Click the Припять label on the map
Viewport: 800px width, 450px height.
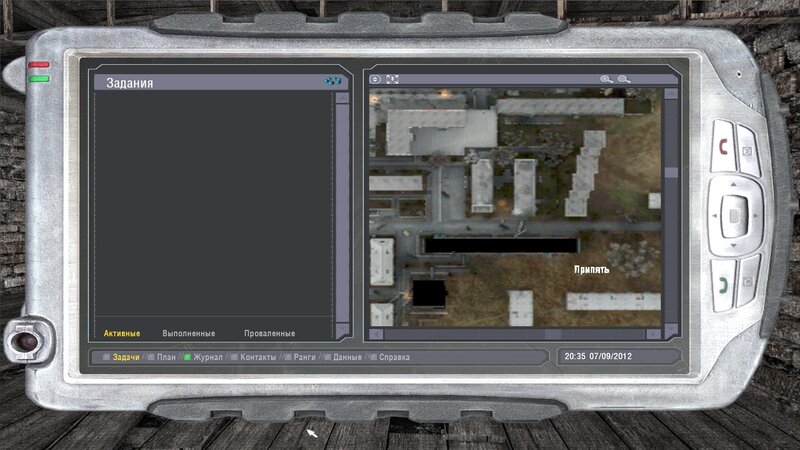[591, 269]
